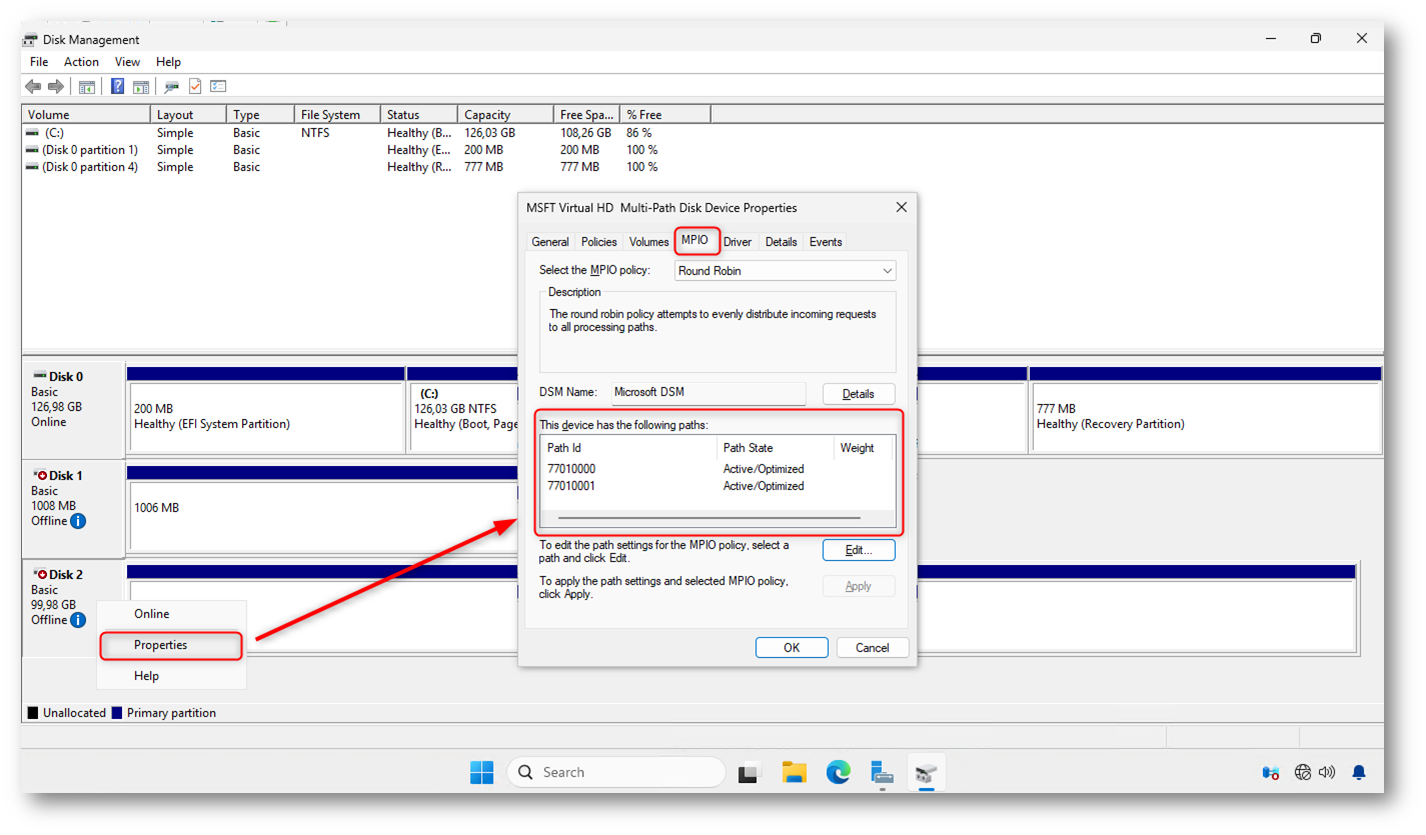Screen dimensions: 1426x835
Task: Open Help via the blue question mark icon
Action: point(118,87)
